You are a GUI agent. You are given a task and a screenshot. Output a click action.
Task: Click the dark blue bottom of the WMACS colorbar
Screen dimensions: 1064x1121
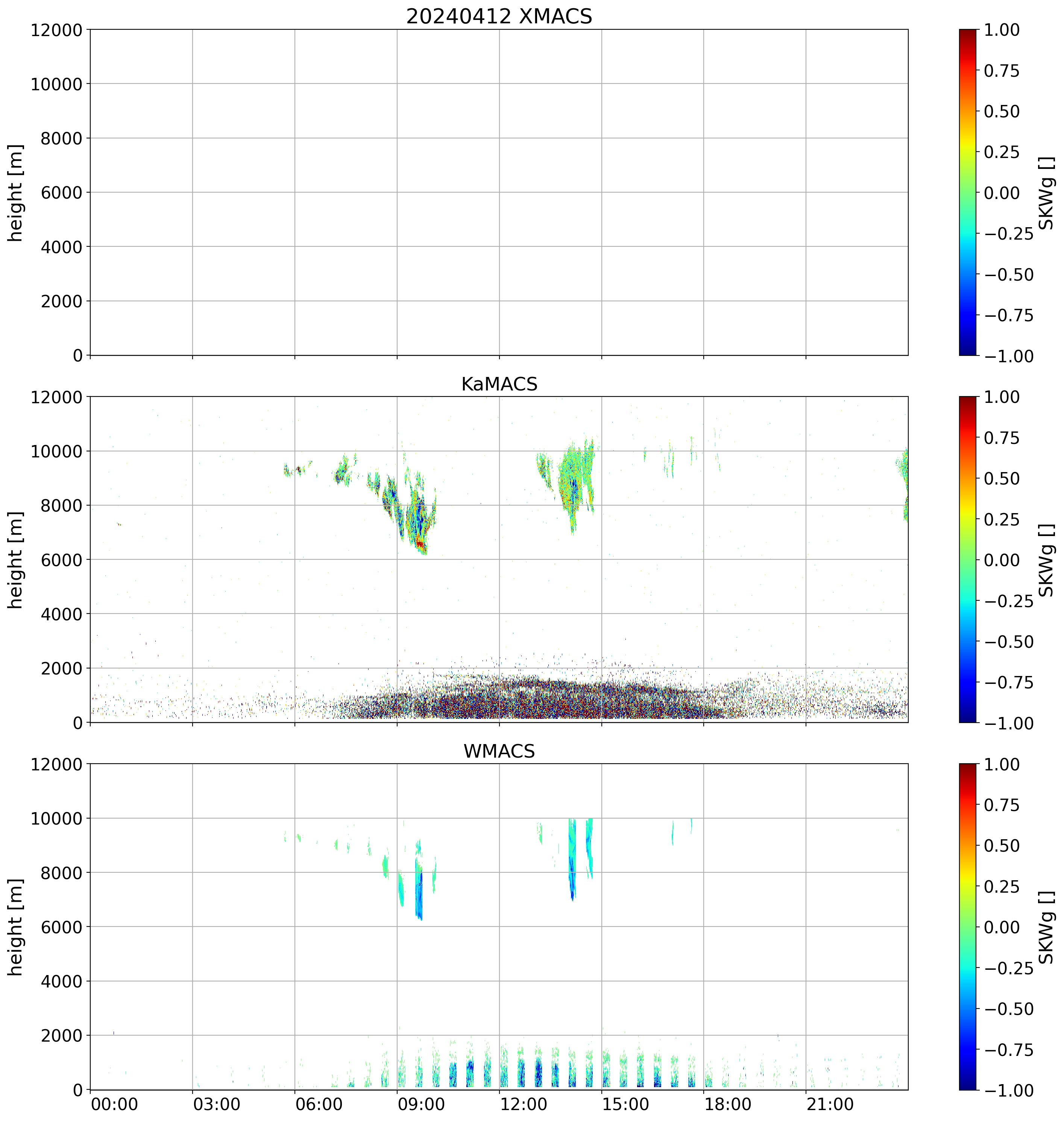(968, 1085)
